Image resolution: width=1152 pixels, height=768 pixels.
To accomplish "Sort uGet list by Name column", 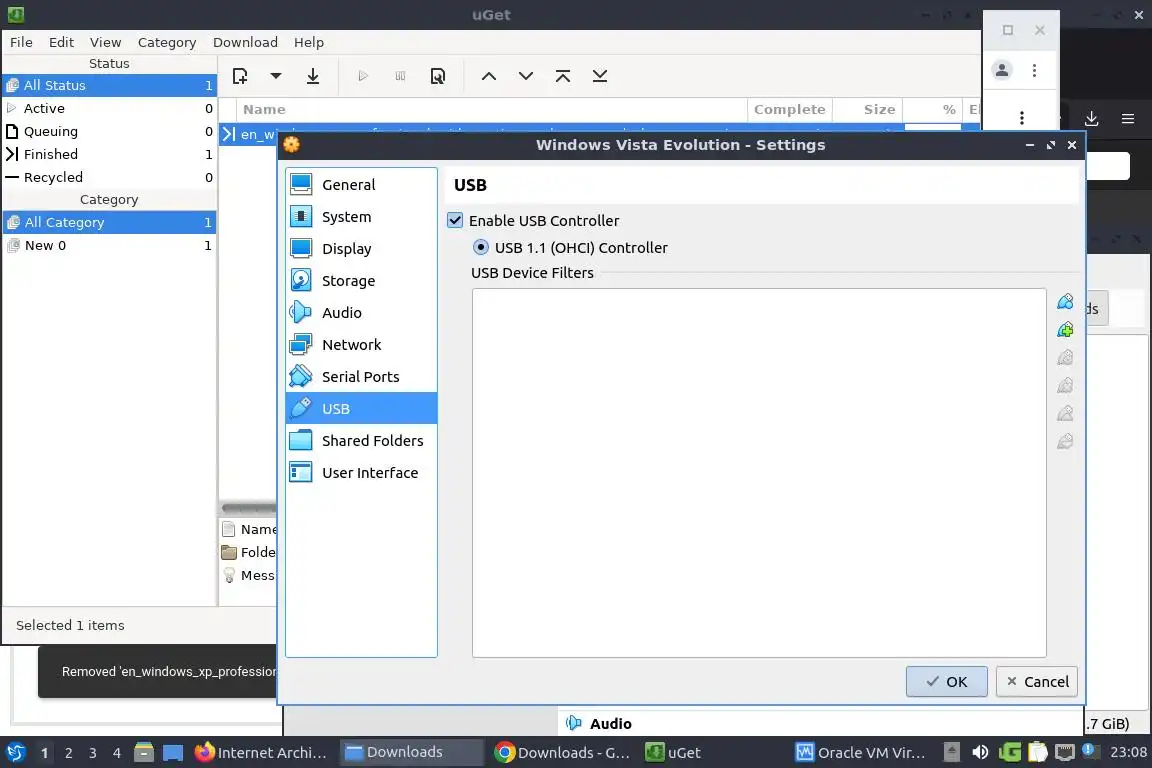I will 492,110.
